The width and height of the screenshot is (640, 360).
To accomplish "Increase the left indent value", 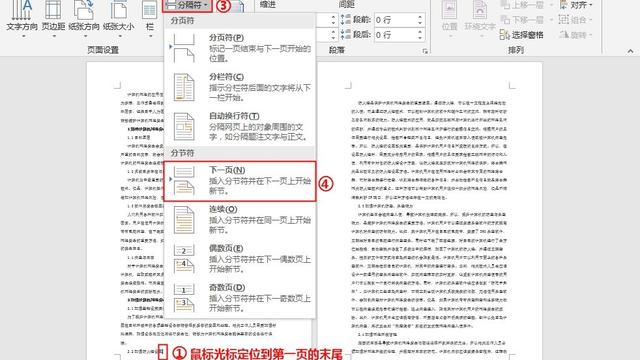I will pos(333,17).
